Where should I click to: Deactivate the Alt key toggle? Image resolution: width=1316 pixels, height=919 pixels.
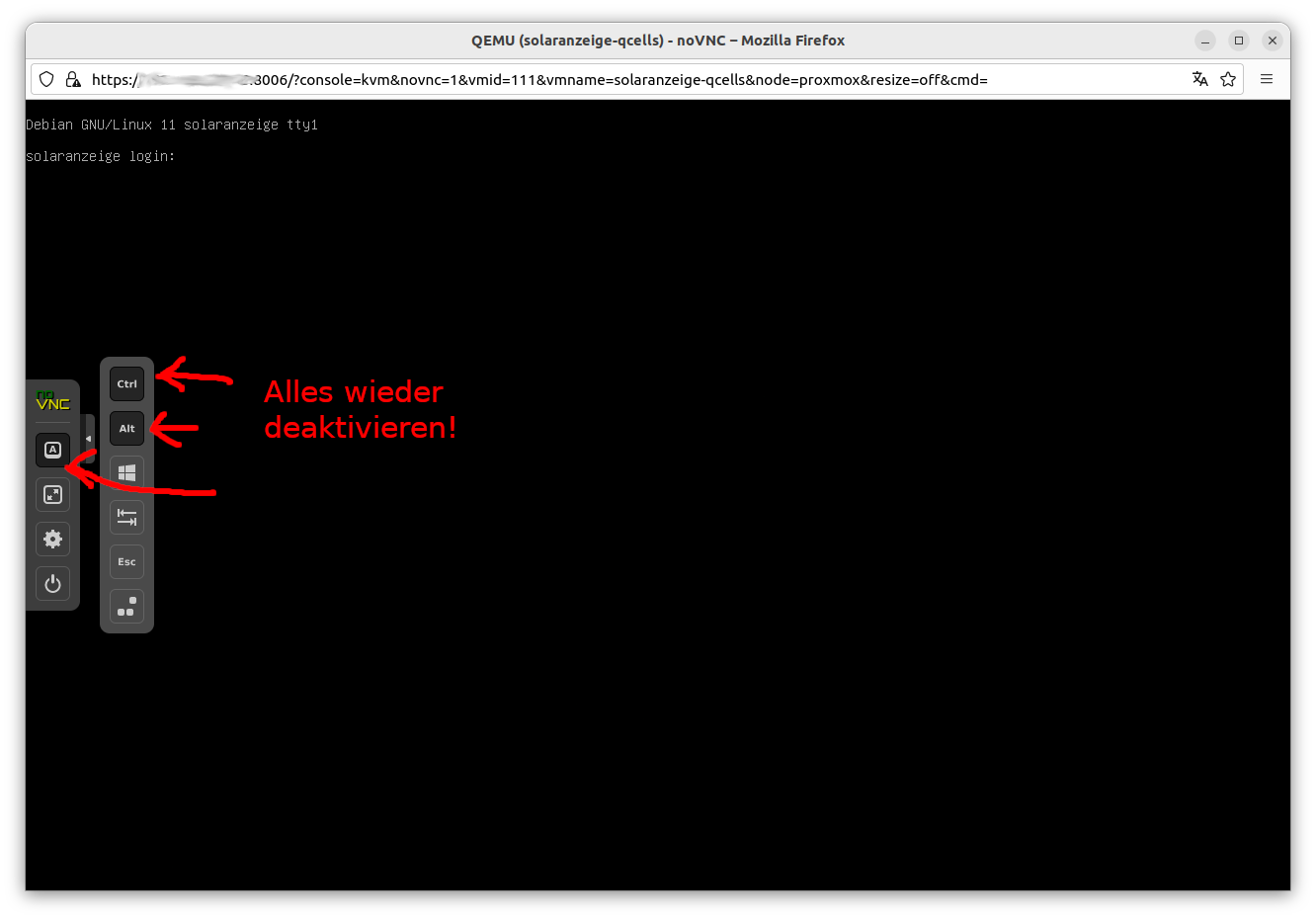tap(126, 429)
